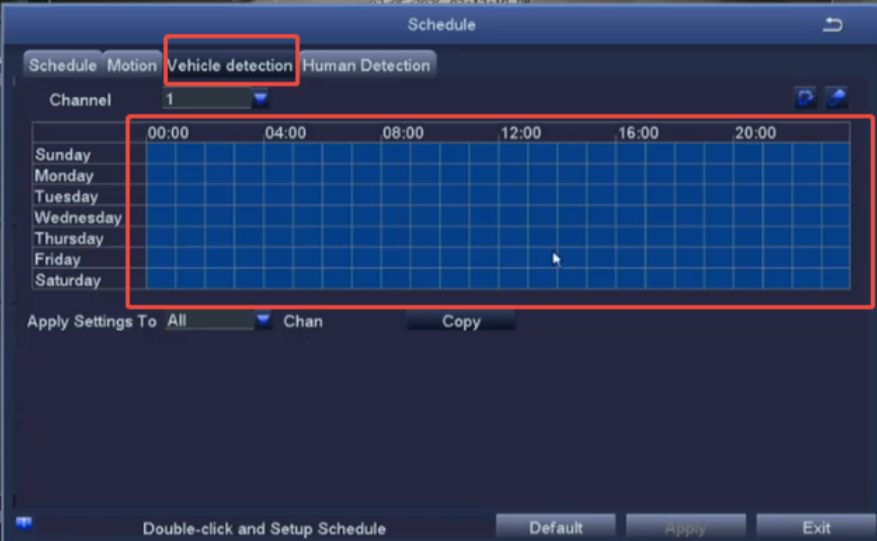
Task: Expand the Channel dropdown arrow
Action: 261,99
